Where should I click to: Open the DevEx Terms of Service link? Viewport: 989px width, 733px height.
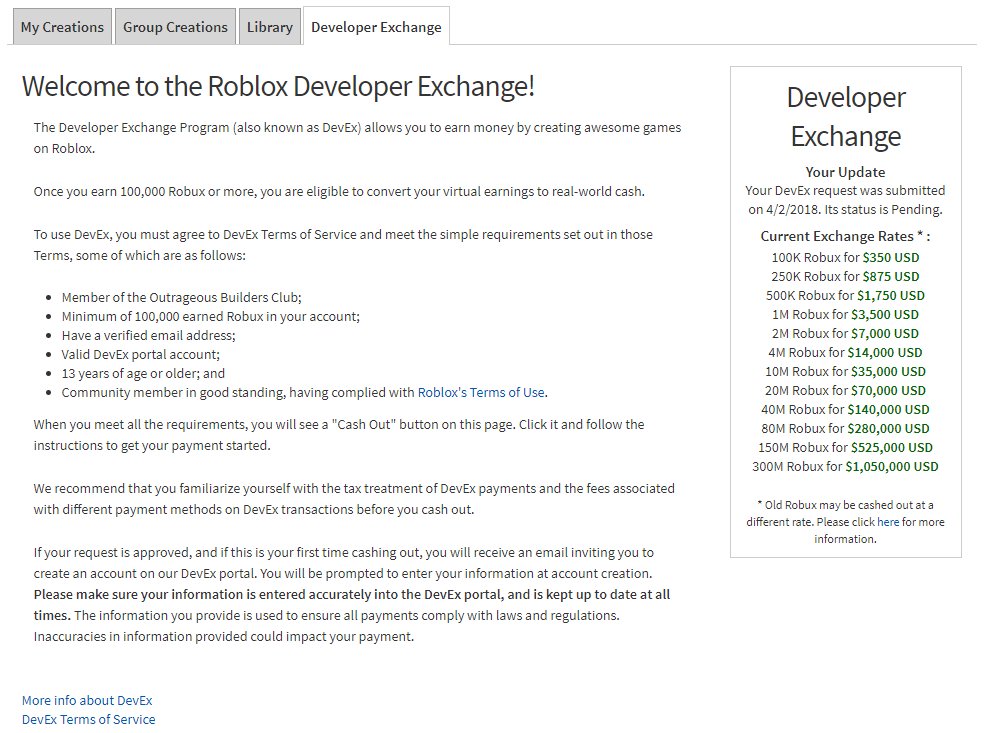88,719
